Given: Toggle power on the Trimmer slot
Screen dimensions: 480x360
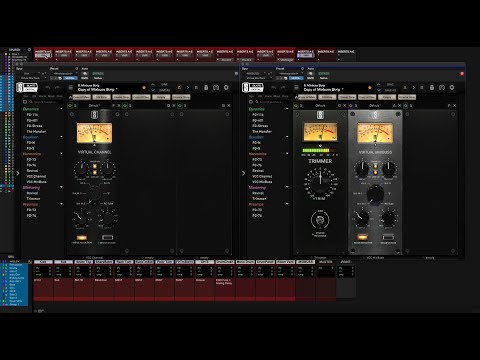Looking at the screenshot, I should 296,105.
